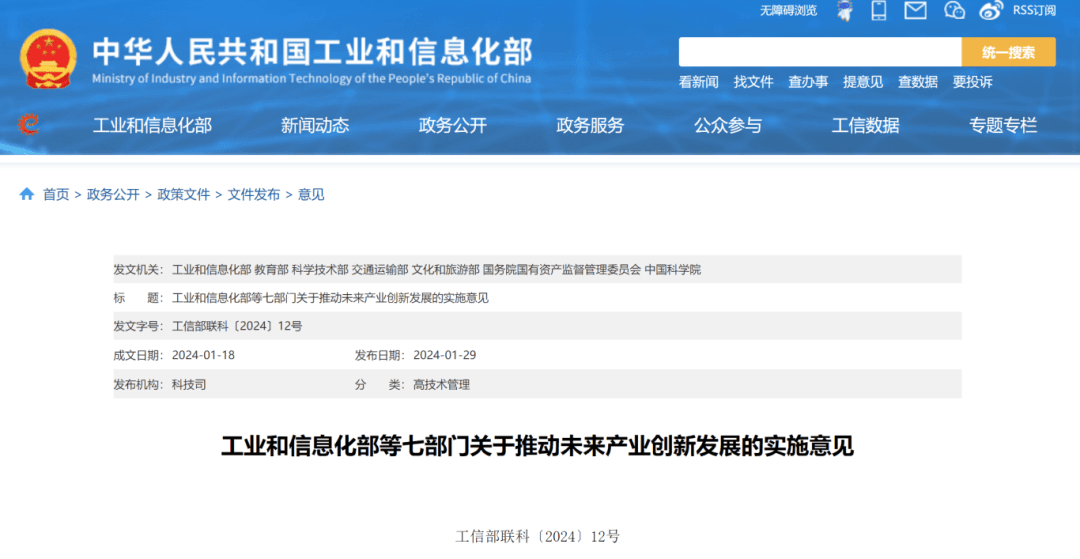Viewport: 1080px width, 559px height.
Task: Click the 分类 value 高技术管理
Action: click(442, 385)
